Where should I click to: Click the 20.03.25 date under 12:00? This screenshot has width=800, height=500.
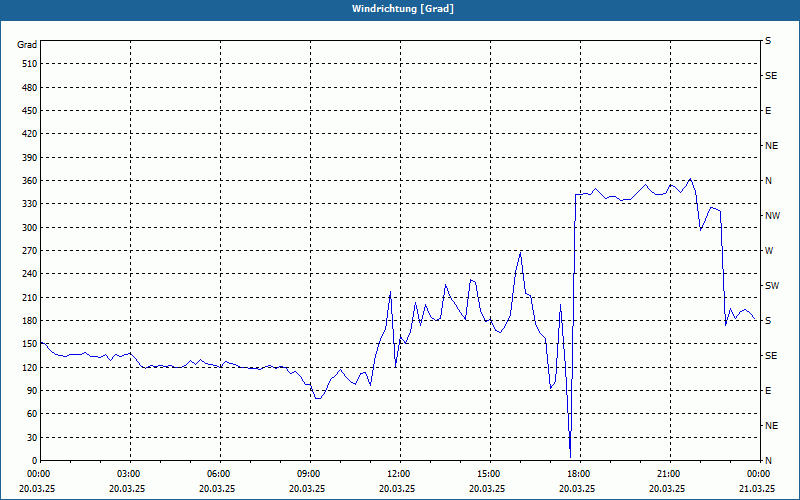[x=397, y=488]
